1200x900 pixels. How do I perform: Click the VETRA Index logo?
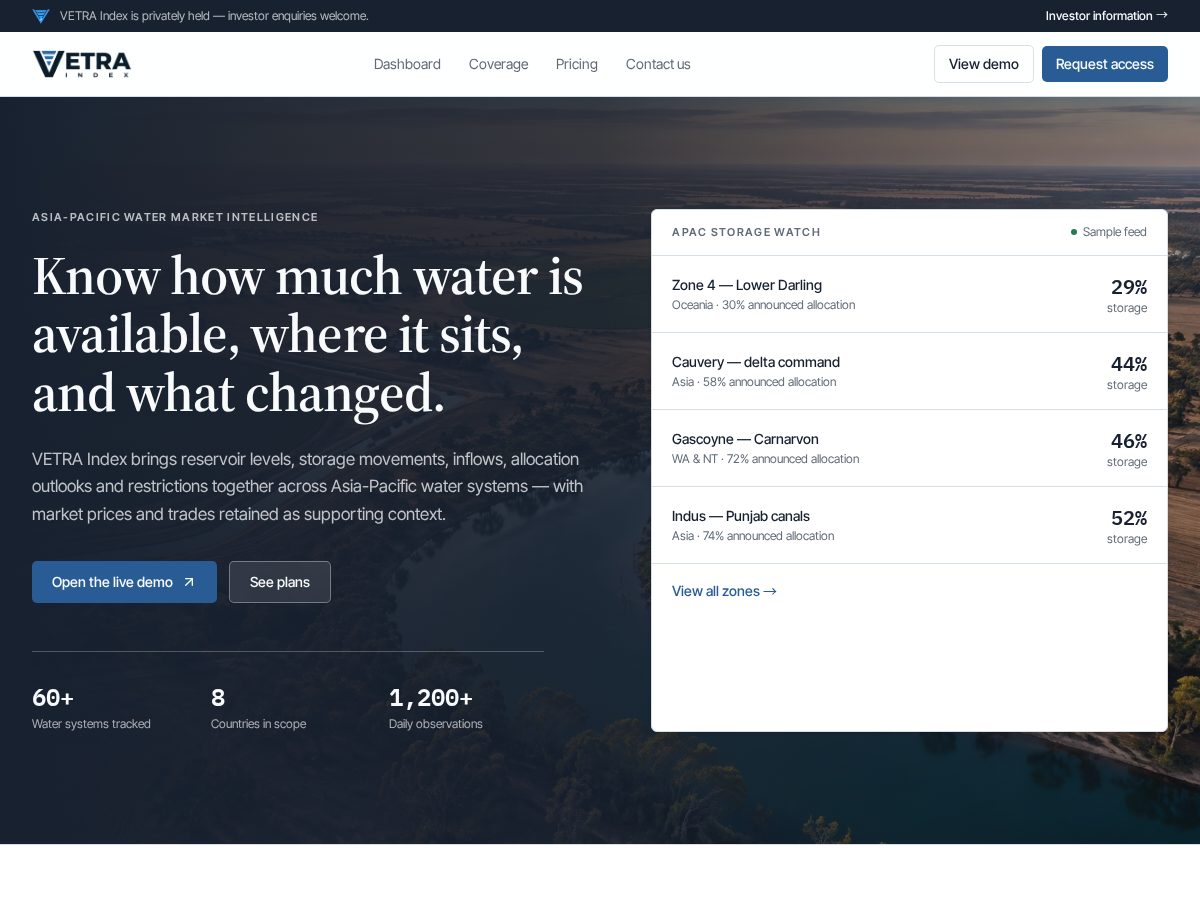pos(82,64)
